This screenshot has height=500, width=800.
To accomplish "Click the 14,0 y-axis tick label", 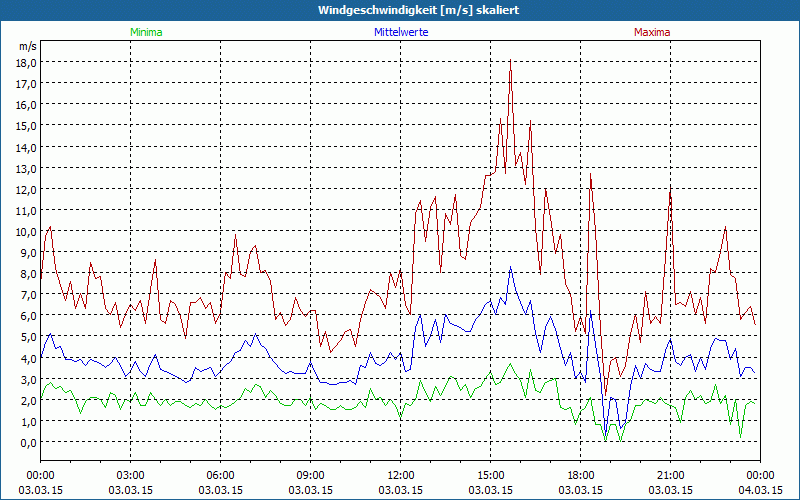I will coord(24,147).
